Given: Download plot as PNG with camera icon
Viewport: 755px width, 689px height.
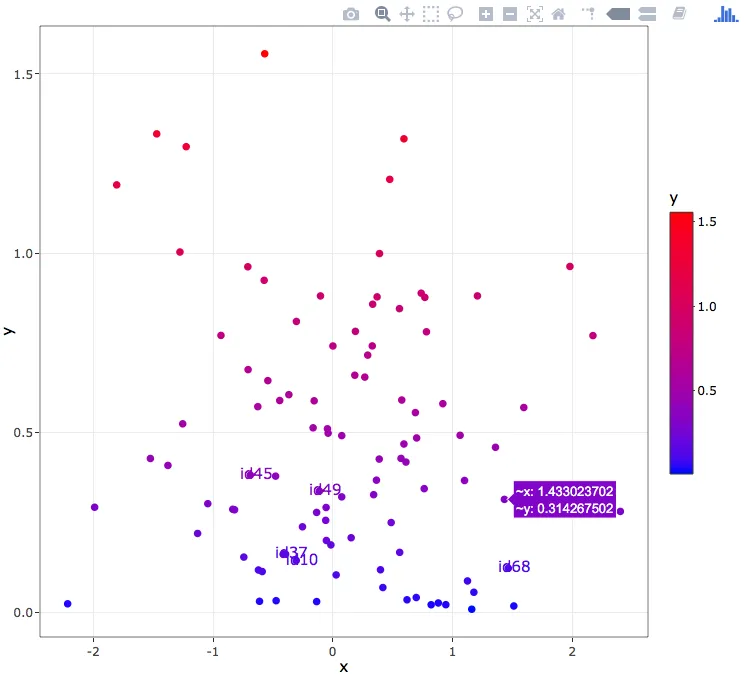Looking at the screenshot, I should point(351,14).
